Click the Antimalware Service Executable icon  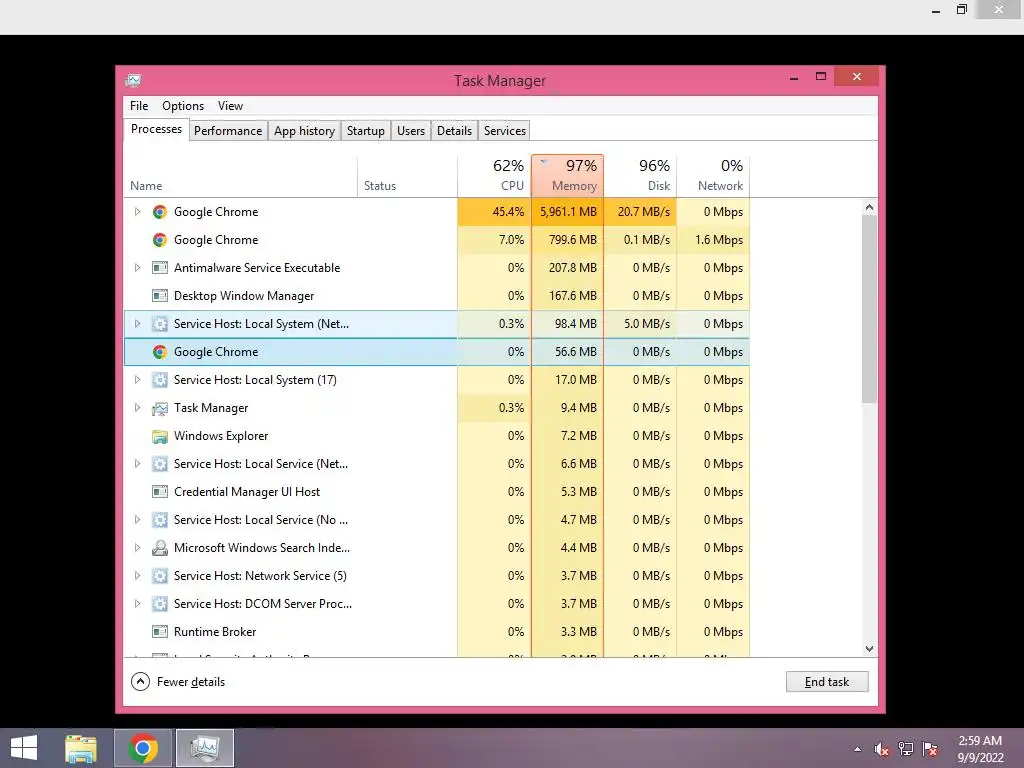(x=160, y=268)
